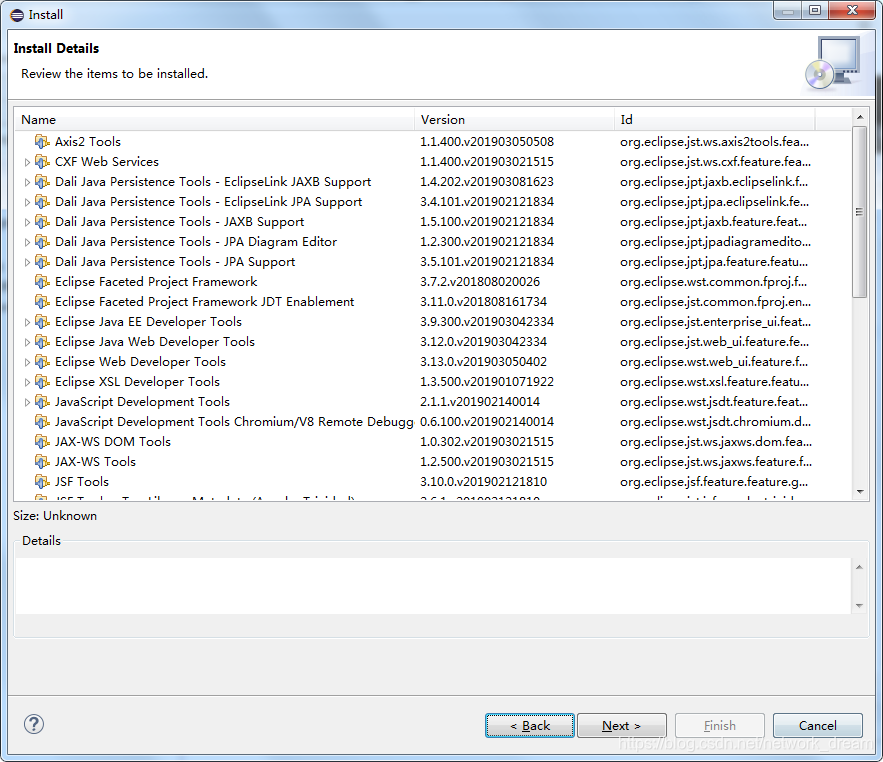Click the Eclipse Faceted Project Framework icon
The width and height of the screenshot is (883, 762).
point(42,282)
